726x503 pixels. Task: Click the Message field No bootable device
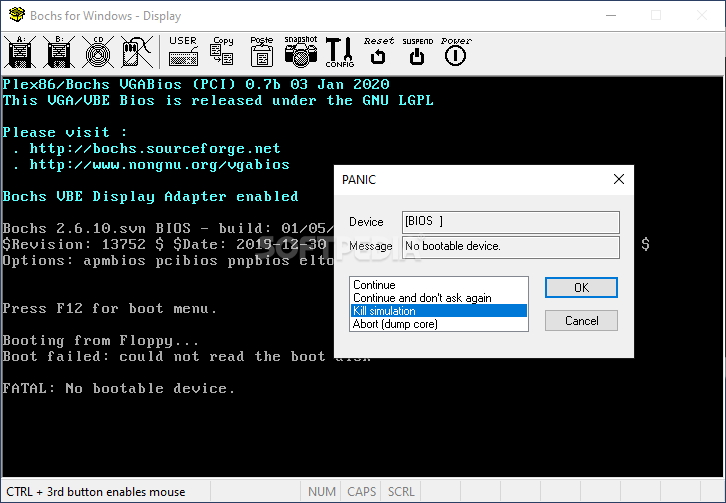511,247
